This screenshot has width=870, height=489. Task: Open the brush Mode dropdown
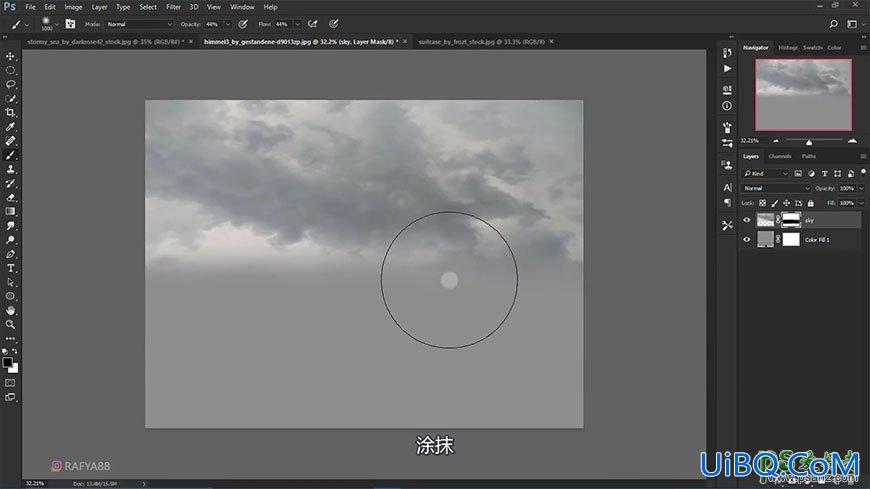pyautogui.click(x=139, y=24)
